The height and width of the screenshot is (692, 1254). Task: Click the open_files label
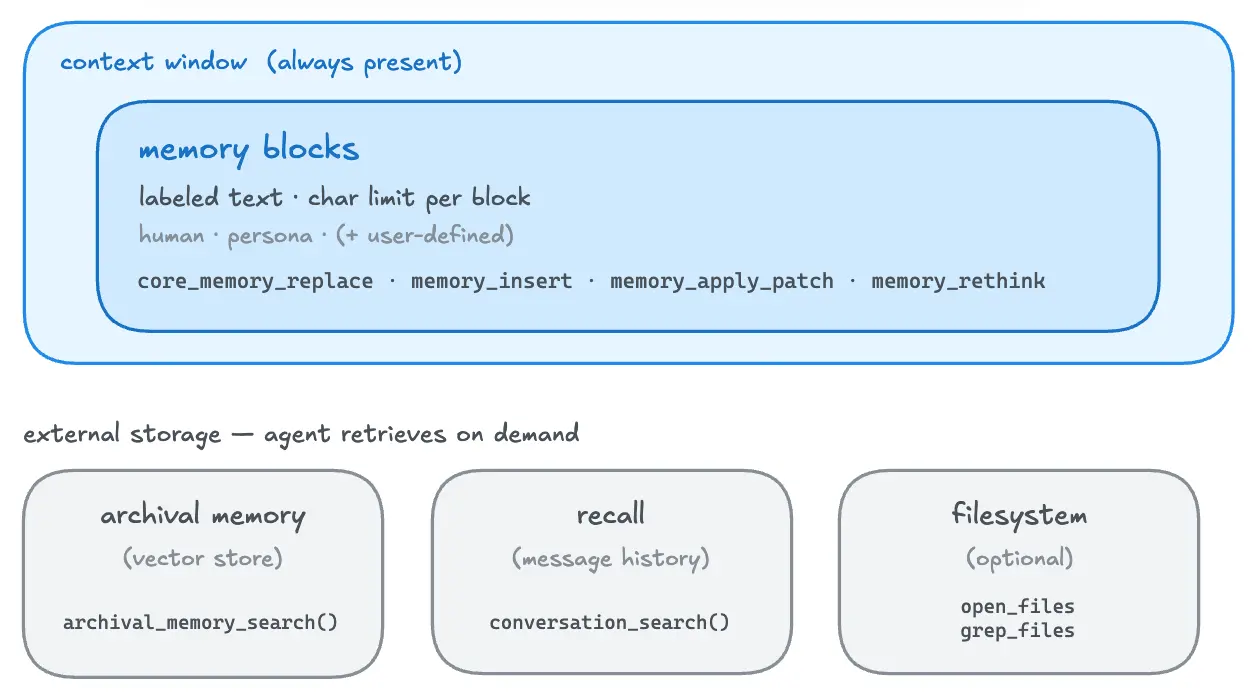coord(1018,607)
